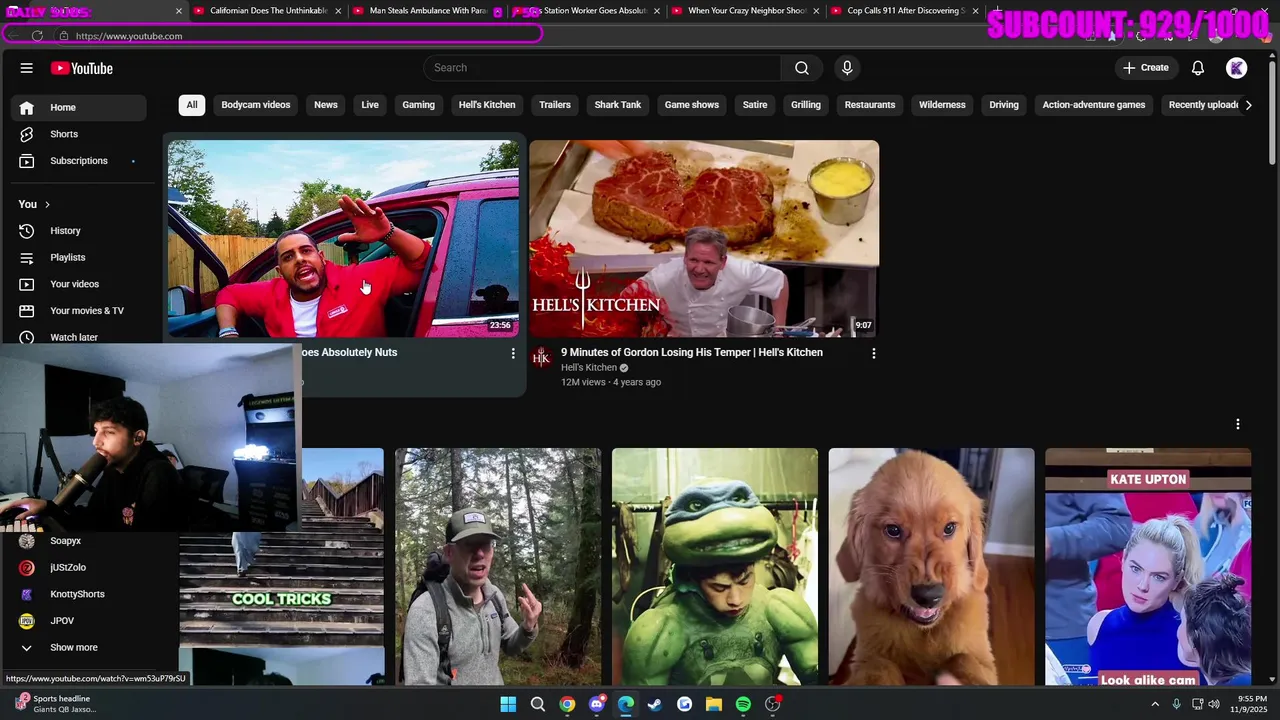Open File Explorer from the taskbar

click(x=714, y=704)
